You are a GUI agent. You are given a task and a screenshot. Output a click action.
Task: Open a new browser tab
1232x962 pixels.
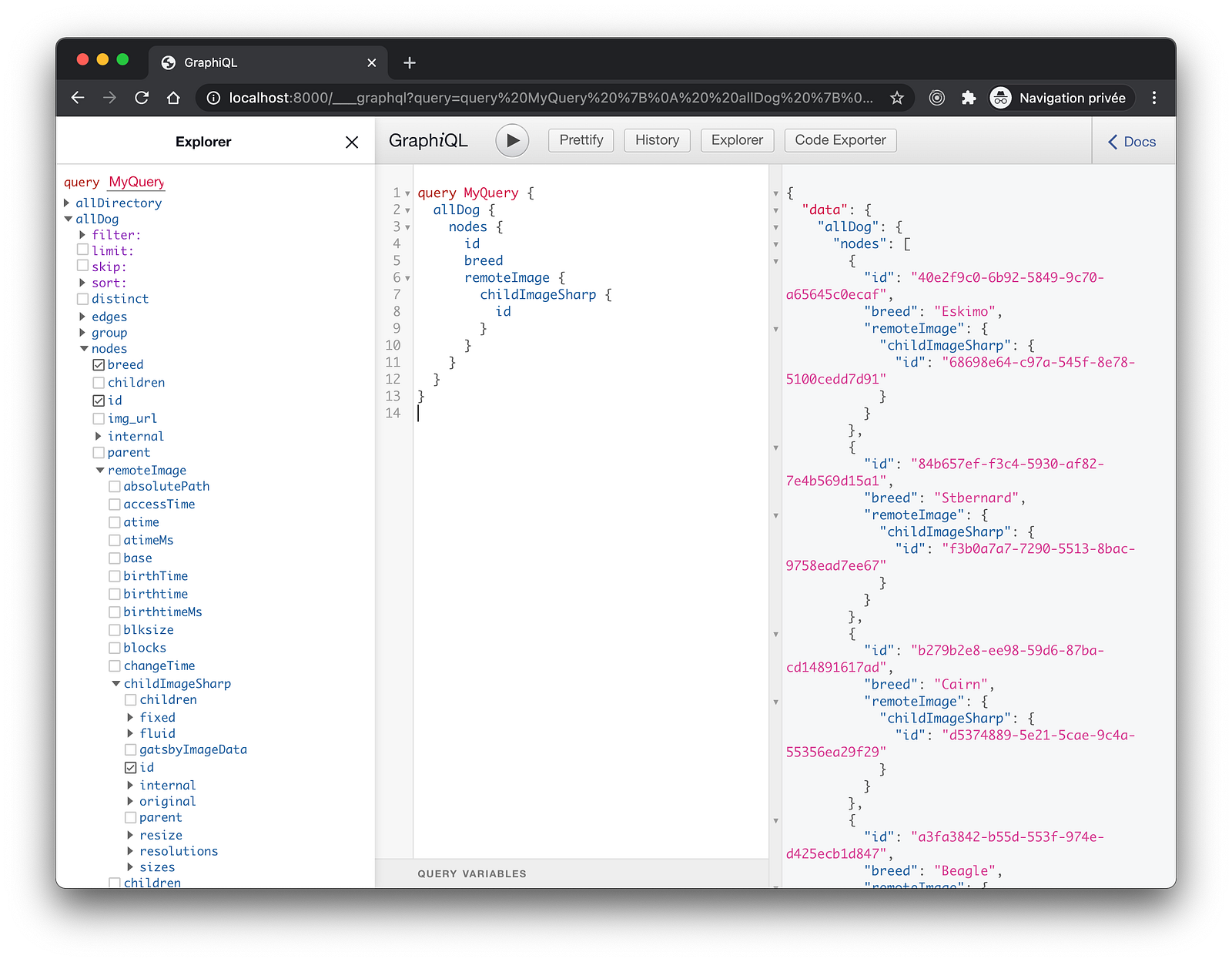click(410, 62)
